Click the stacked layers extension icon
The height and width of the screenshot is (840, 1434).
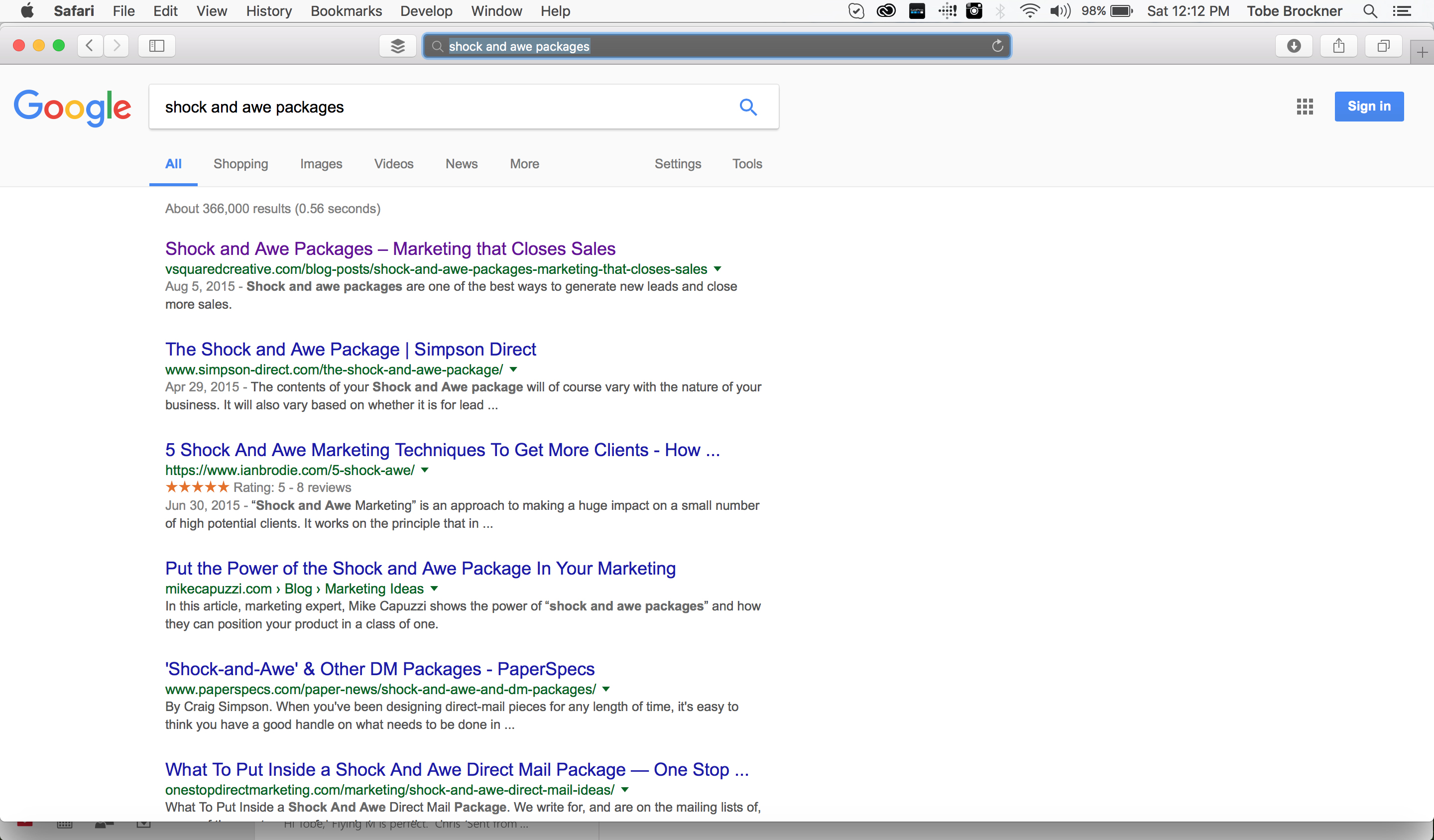[398, 45]
